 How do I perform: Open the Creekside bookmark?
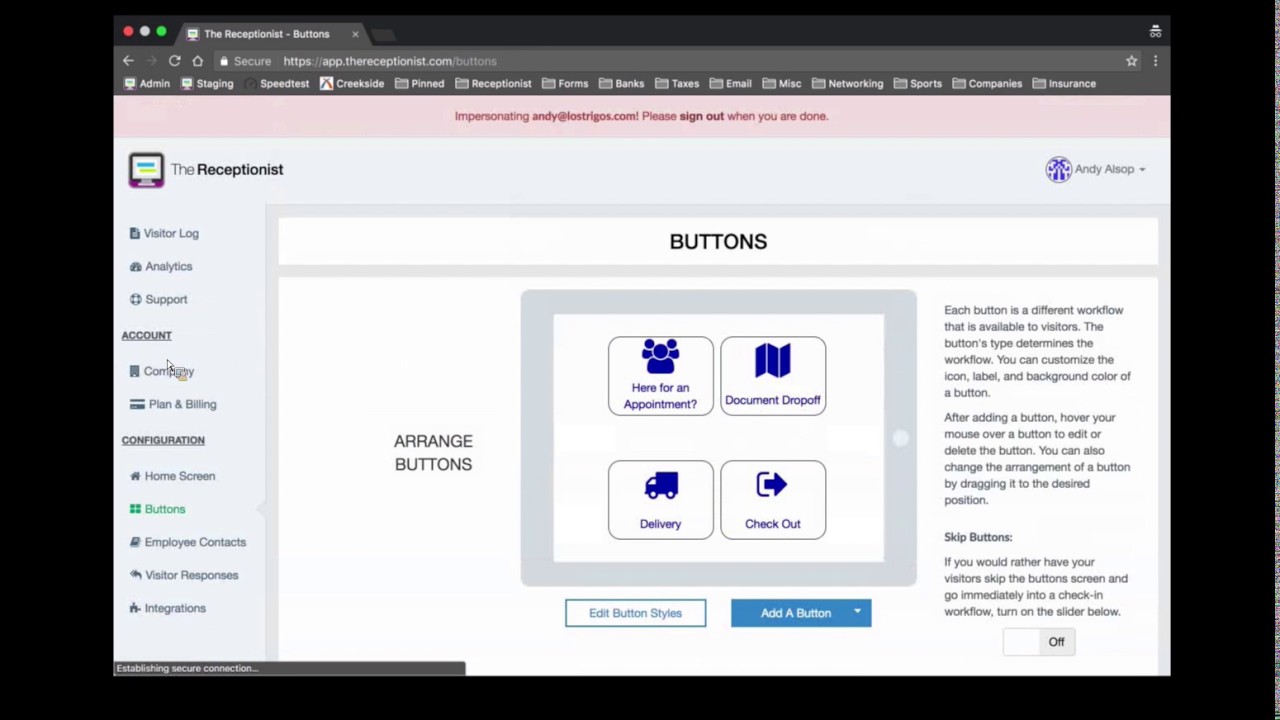point(352,84)
